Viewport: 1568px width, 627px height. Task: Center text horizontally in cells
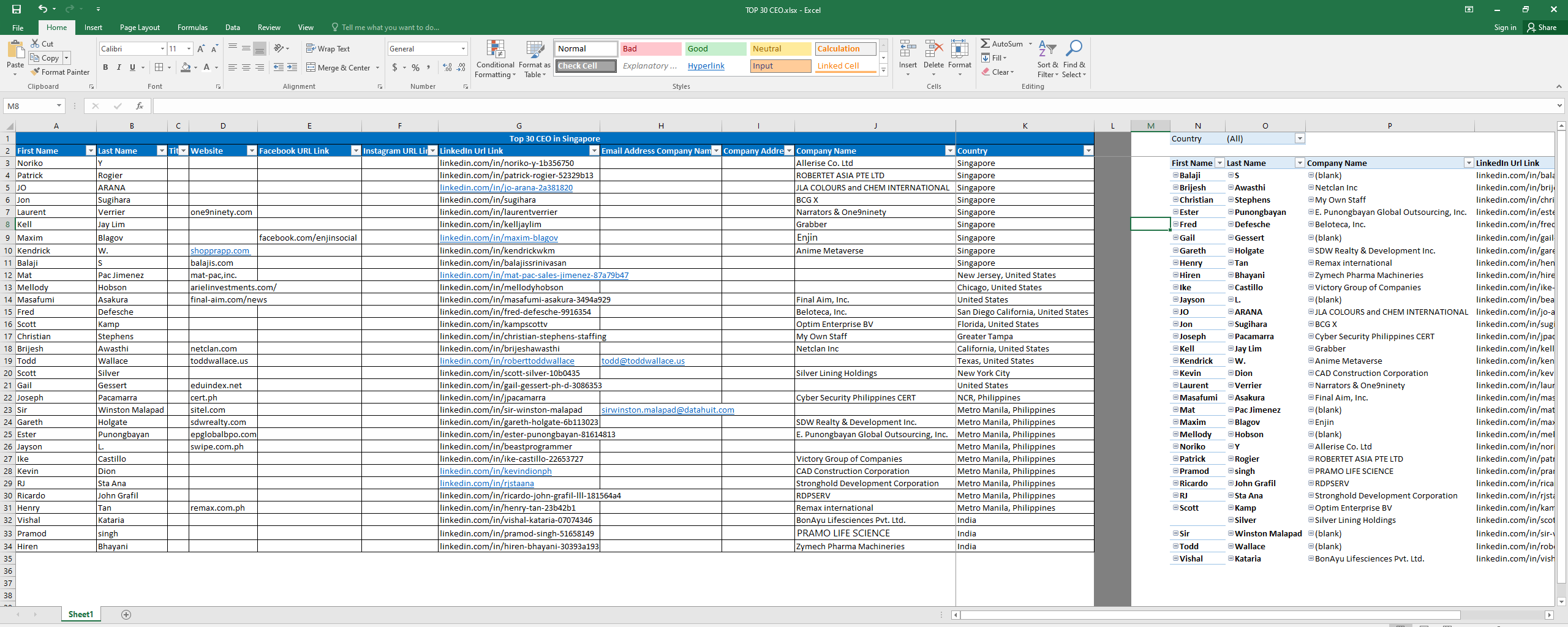click(x=246, y=67)
